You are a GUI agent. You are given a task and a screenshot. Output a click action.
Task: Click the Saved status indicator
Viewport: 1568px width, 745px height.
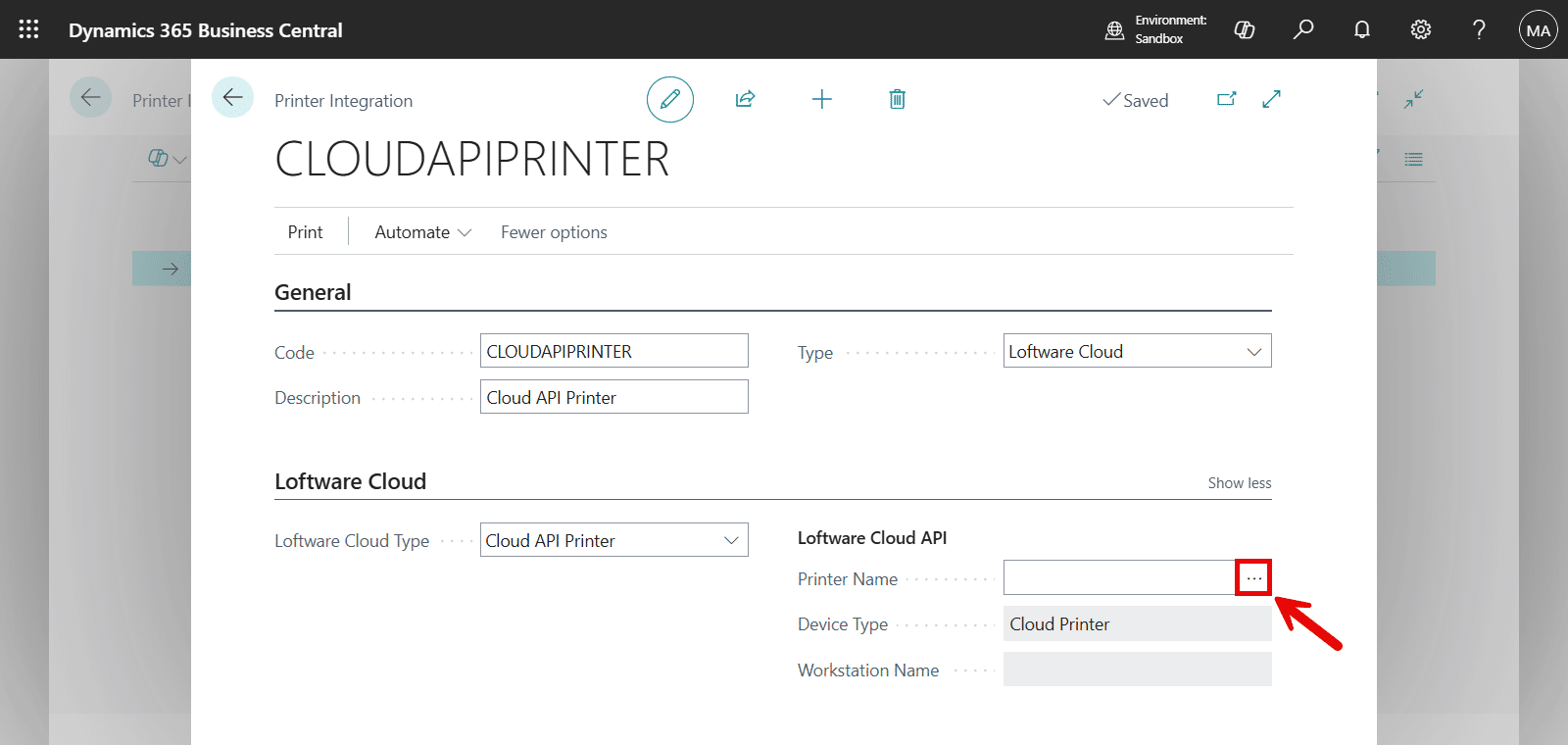click(1136, 100)
